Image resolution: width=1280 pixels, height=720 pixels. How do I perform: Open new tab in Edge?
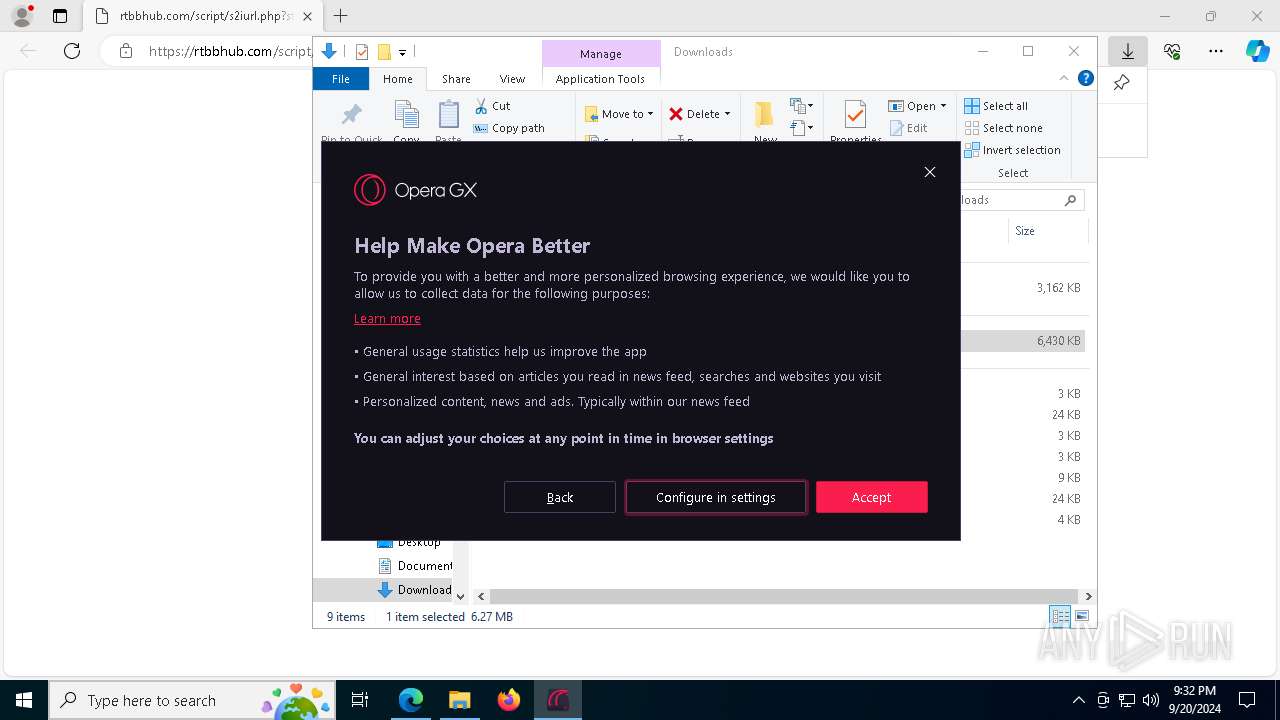pyautogui.click(x=340, y=16)
